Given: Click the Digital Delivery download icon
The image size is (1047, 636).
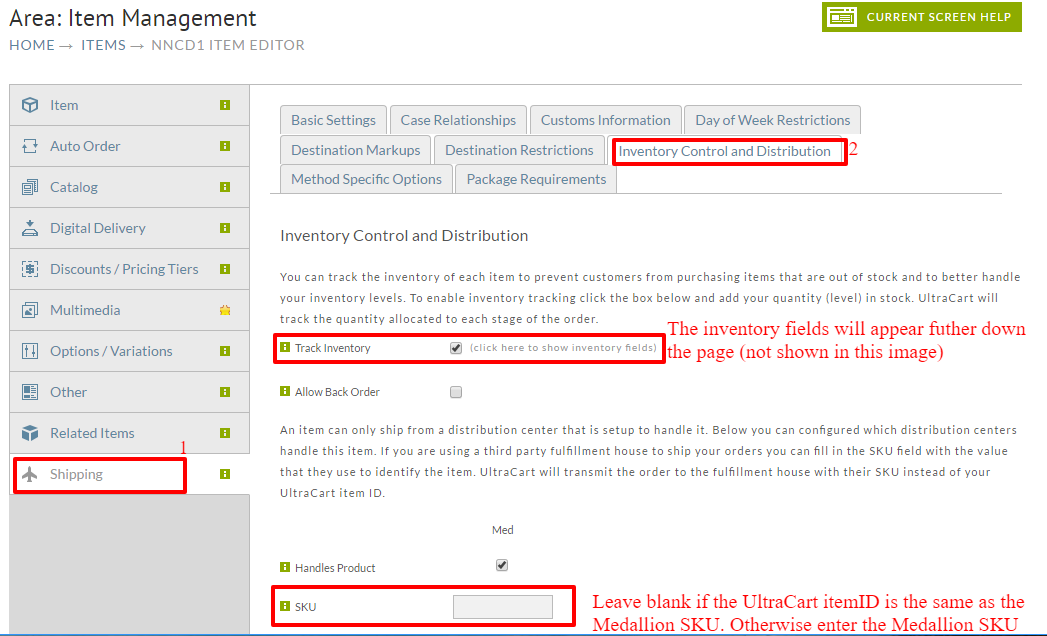Looking at the screenshot, I should click(x=29, y=228).
